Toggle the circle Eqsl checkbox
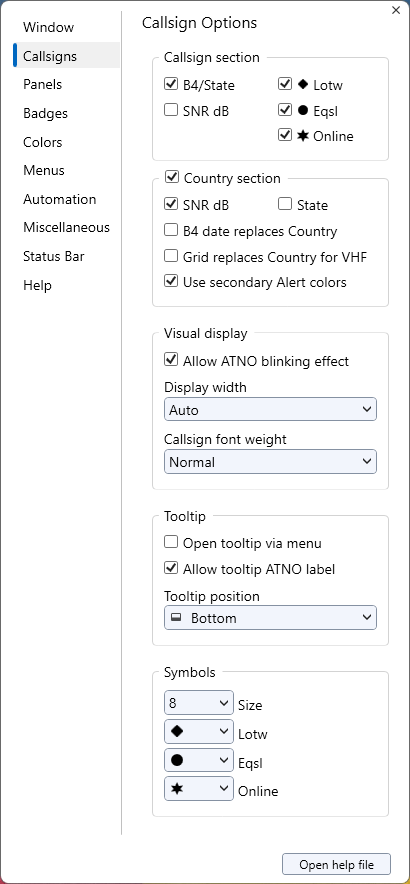Screen dimensions: 410x884 [x=285, y=110]
